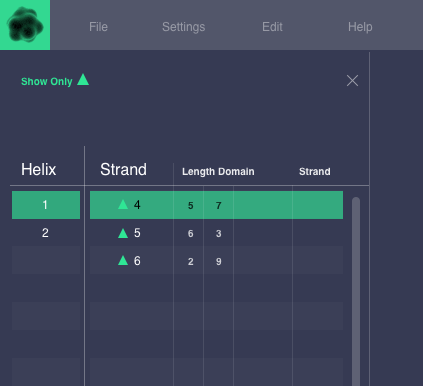423x386 pixels.
Task: Select helix 1 in the list
Action: pyautogui.click(x=46, y=205)
